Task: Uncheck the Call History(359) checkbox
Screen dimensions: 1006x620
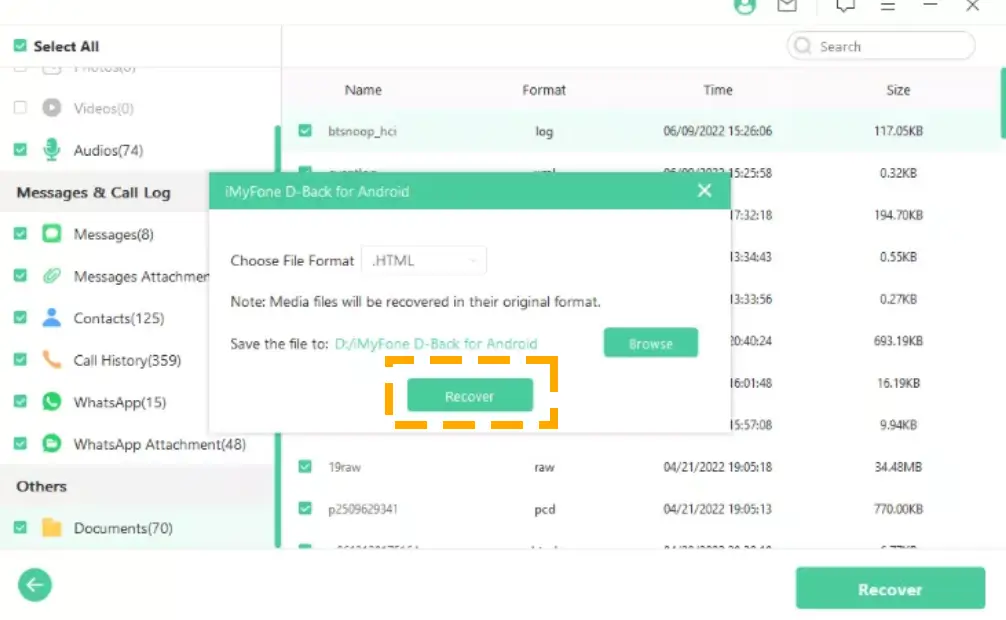Action: tap(20, 359)
